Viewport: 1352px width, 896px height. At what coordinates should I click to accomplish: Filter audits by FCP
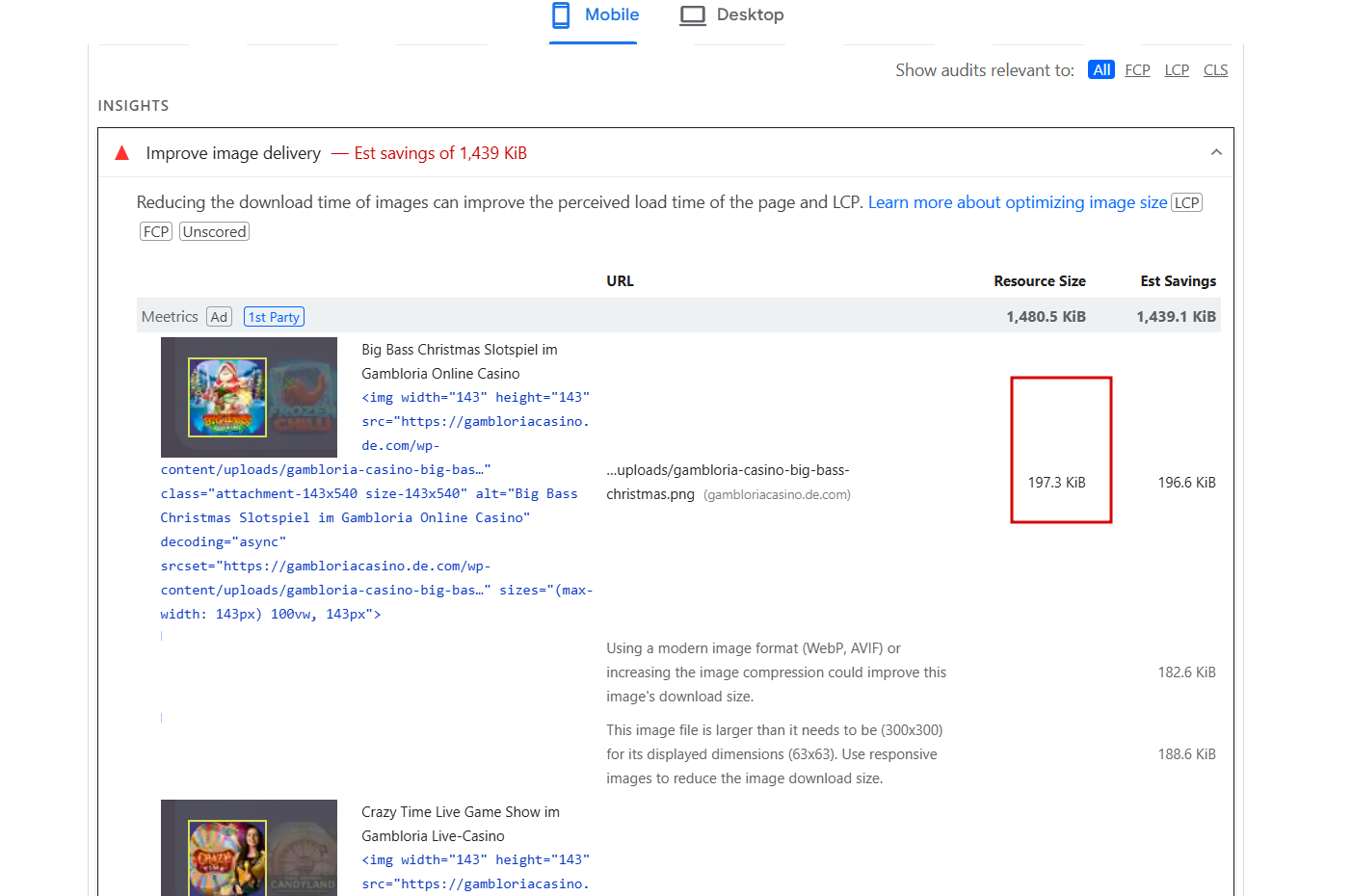(1137, 70)
